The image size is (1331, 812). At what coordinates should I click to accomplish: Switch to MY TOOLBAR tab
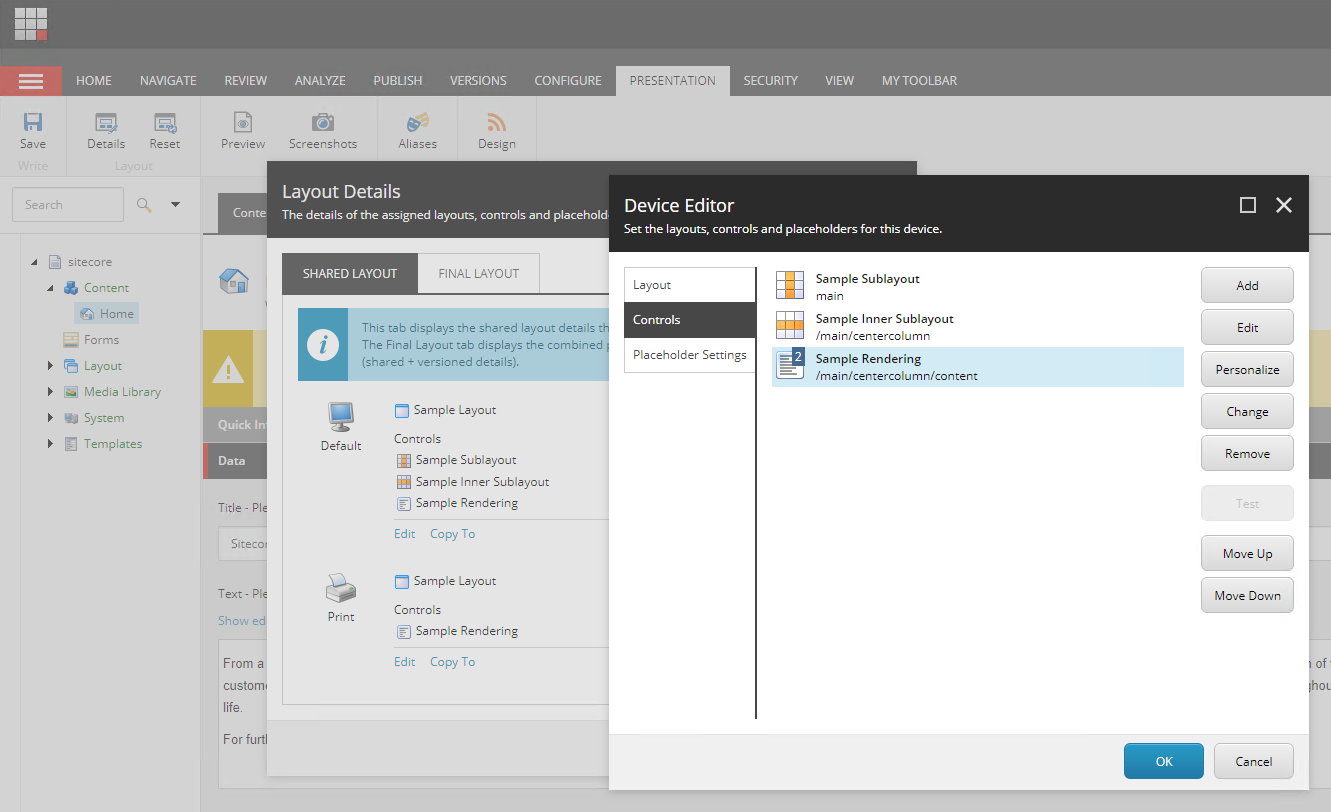click(919, 81)
